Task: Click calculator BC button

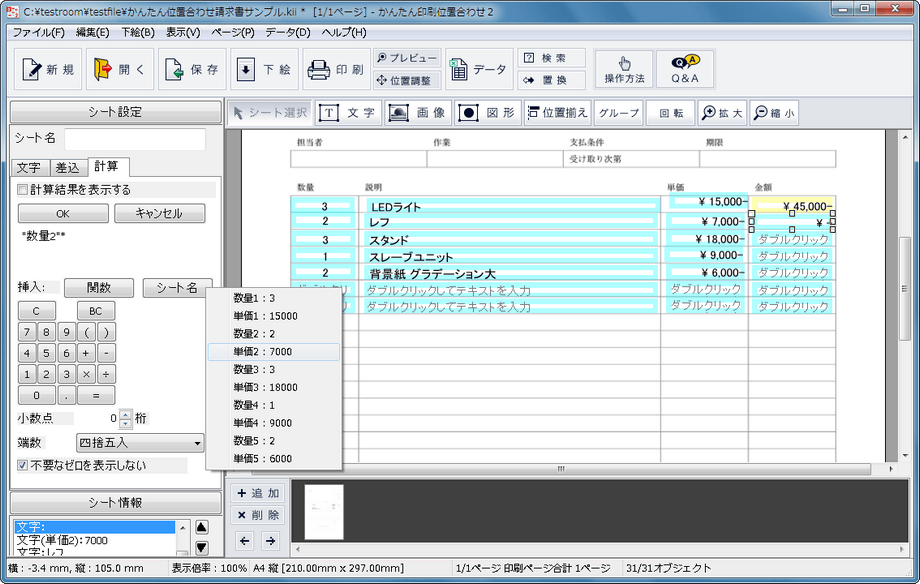Action: (96, 311)
